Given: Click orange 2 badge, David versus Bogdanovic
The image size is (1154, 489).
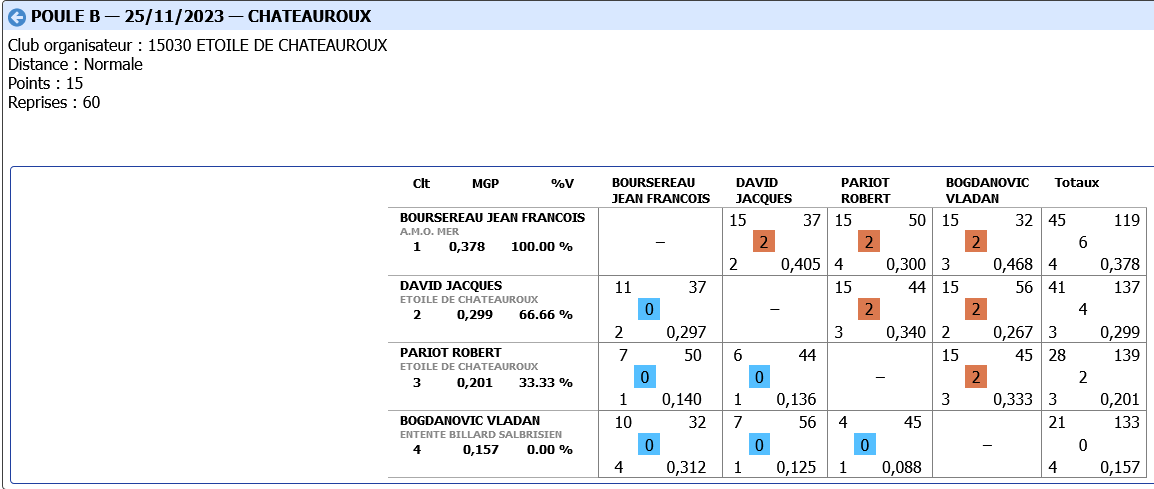Looking at the screenshot, I should [x=976, y=309].
